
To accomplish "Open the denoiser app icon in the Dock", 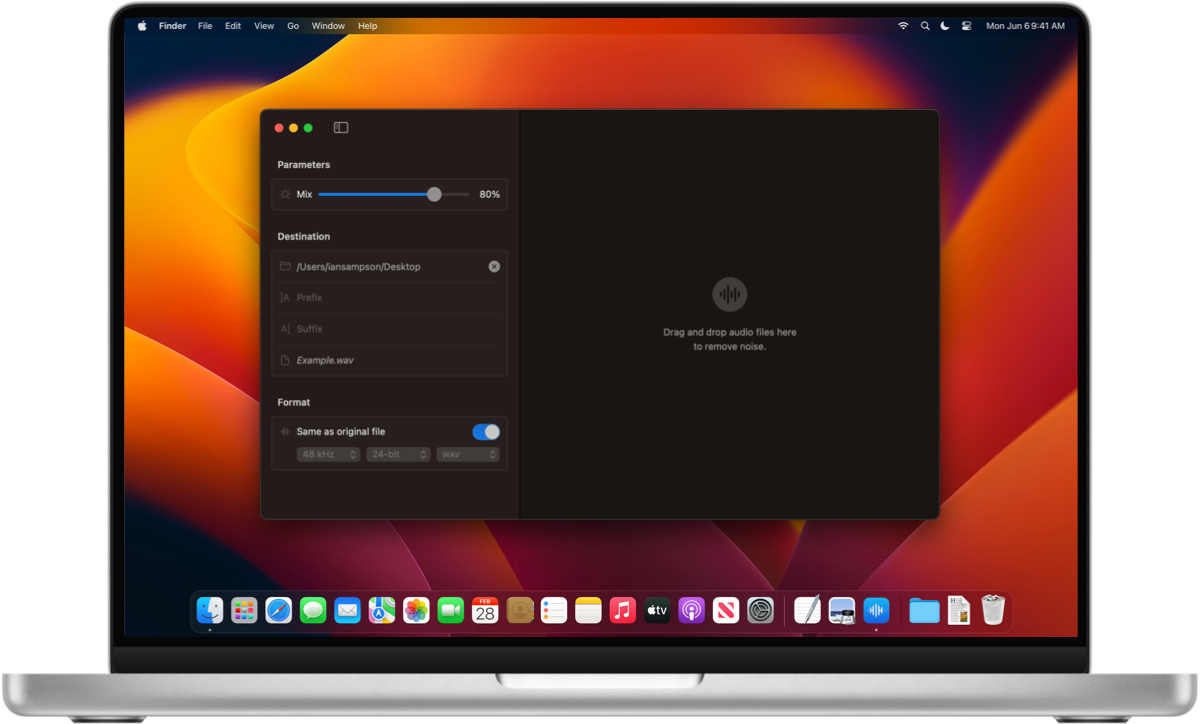I will coord(876,610).
